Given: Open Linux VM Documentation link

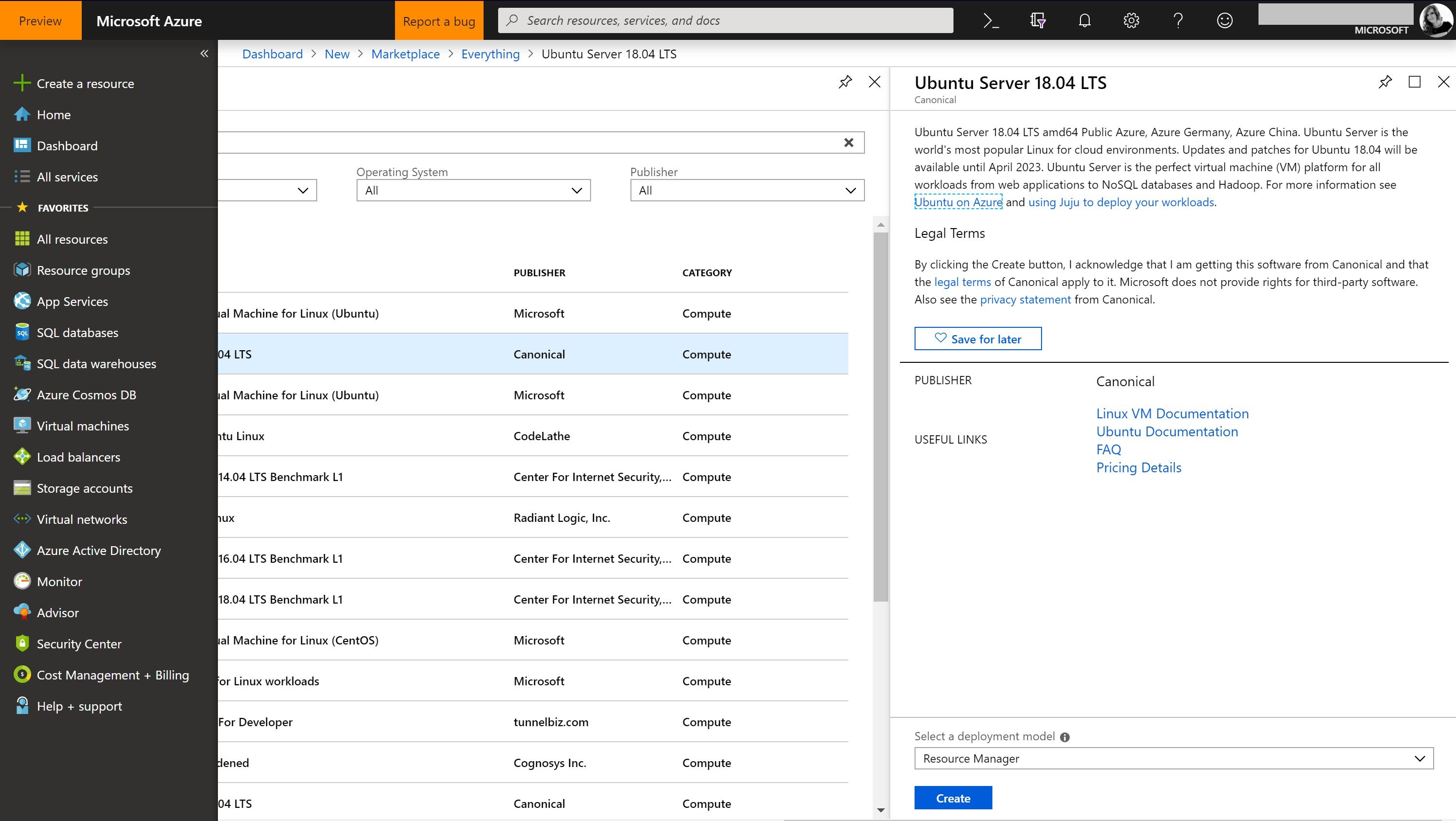Looking at the screenshot, I should (1172, 413).
